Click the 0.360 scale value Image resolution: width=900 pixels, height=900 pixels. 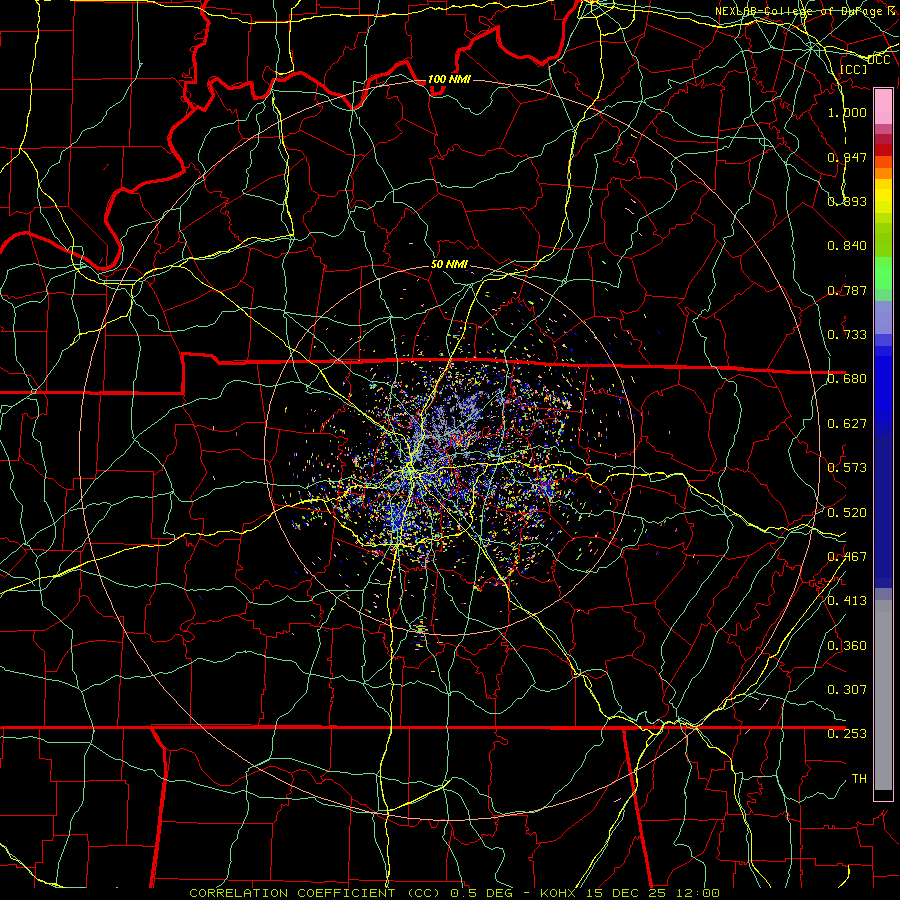(x=847, y=646)
